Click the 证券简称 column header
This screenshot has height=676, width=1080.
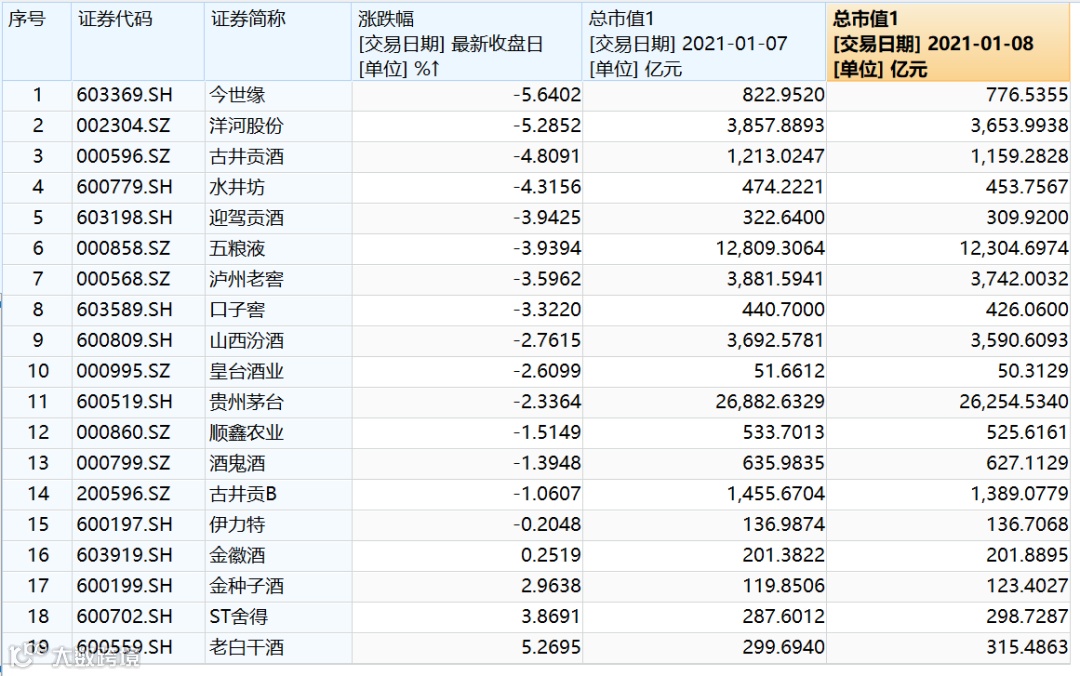(x=278, y=42)
